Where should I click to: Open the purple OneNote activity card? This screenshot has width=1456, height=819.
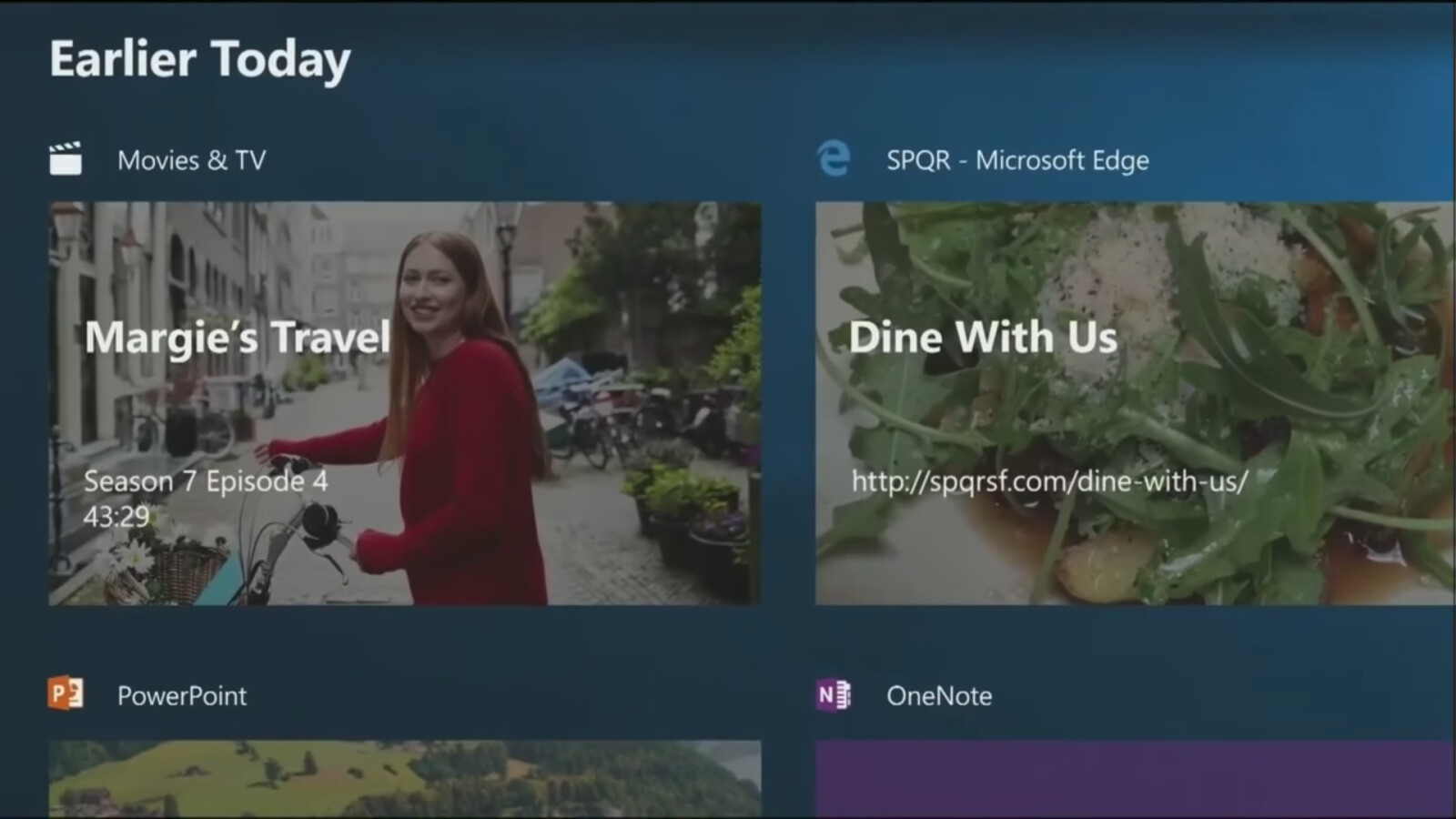coord(1135,779)
